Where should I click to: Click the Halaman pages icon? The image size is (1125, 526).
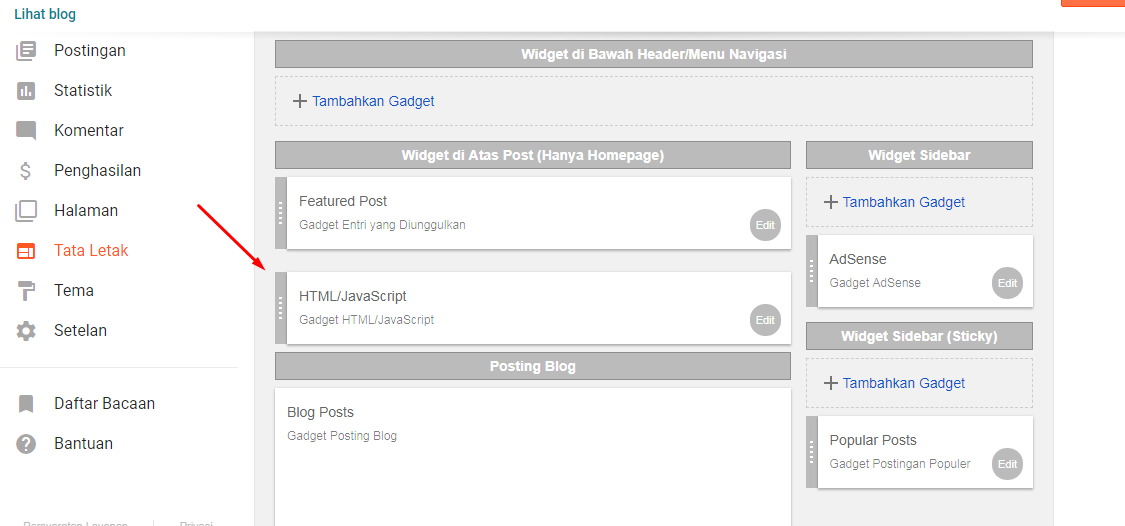click(x=26, y=210)
